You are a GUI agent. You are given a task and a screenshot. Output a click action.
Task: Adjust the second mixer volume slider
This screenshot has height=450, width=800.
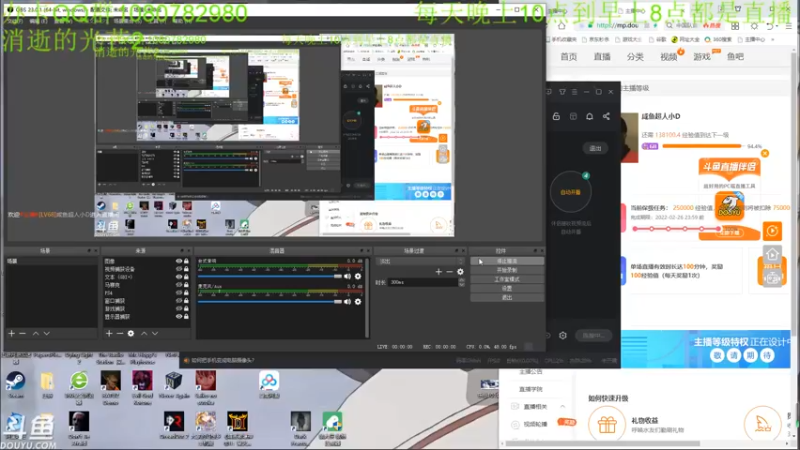270,302
